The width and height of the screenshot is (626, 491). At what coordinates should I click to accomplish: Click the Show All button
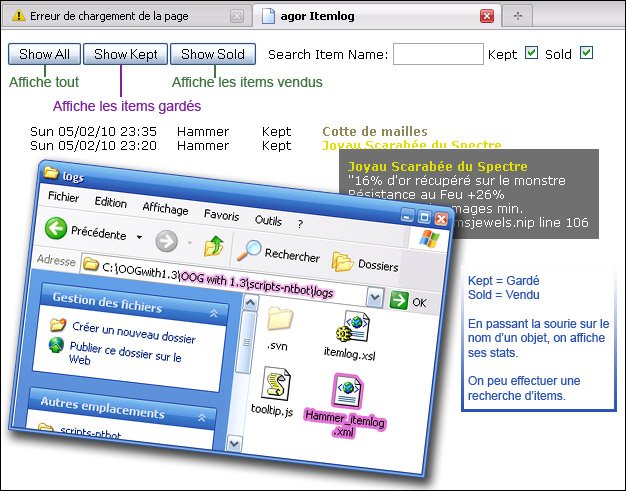[44, 54]
